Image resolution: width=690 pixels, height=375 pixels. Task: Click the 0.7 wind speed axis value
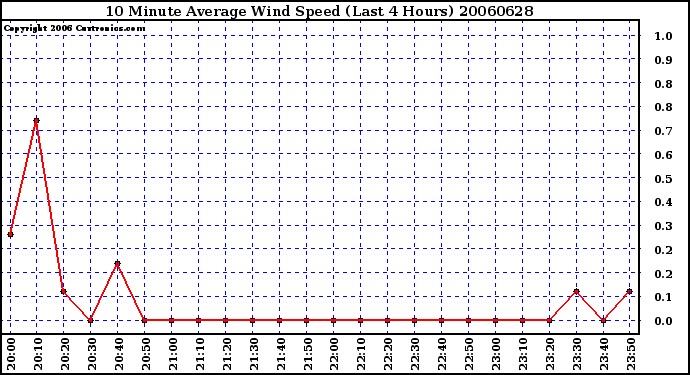pyautogui.click(x=663, y=131)
